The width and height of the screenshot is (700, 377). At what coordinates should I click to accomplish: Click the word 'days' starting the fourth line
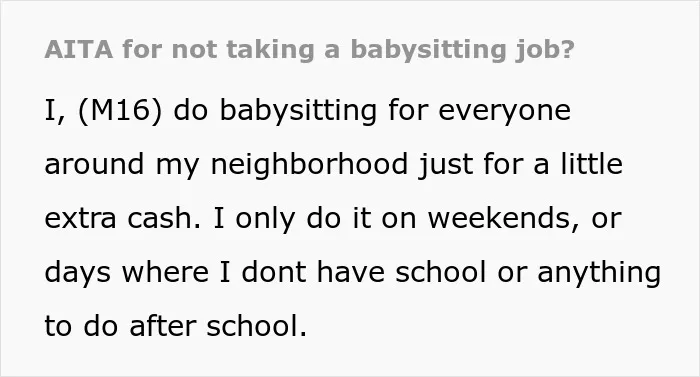78,274
